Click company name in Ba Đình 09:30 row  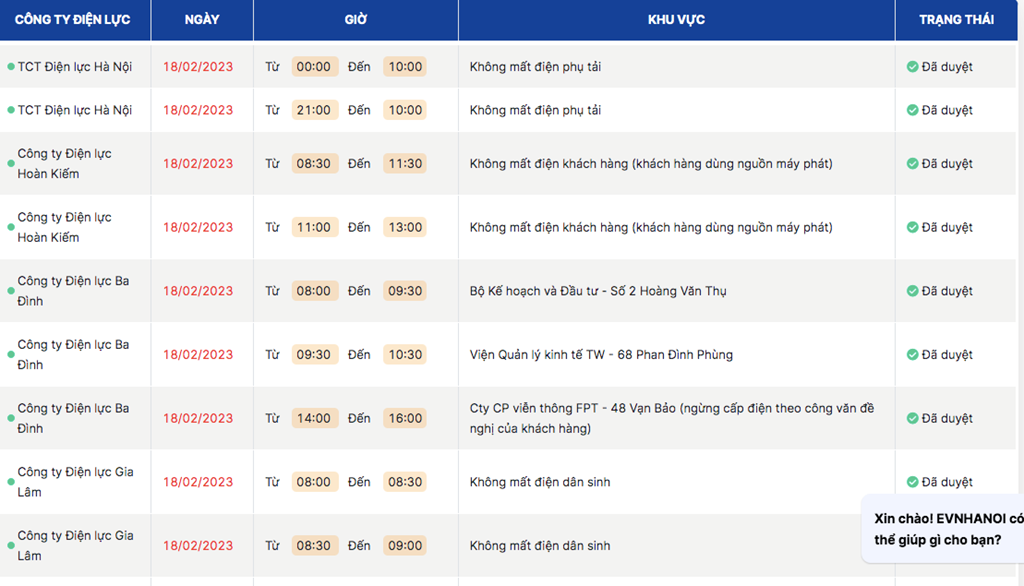coord(73,355)
